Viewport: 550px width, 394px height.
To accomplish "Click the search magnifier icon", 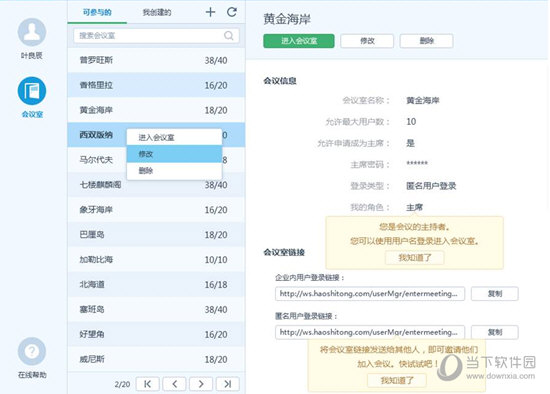I will [x=229, y=35].
